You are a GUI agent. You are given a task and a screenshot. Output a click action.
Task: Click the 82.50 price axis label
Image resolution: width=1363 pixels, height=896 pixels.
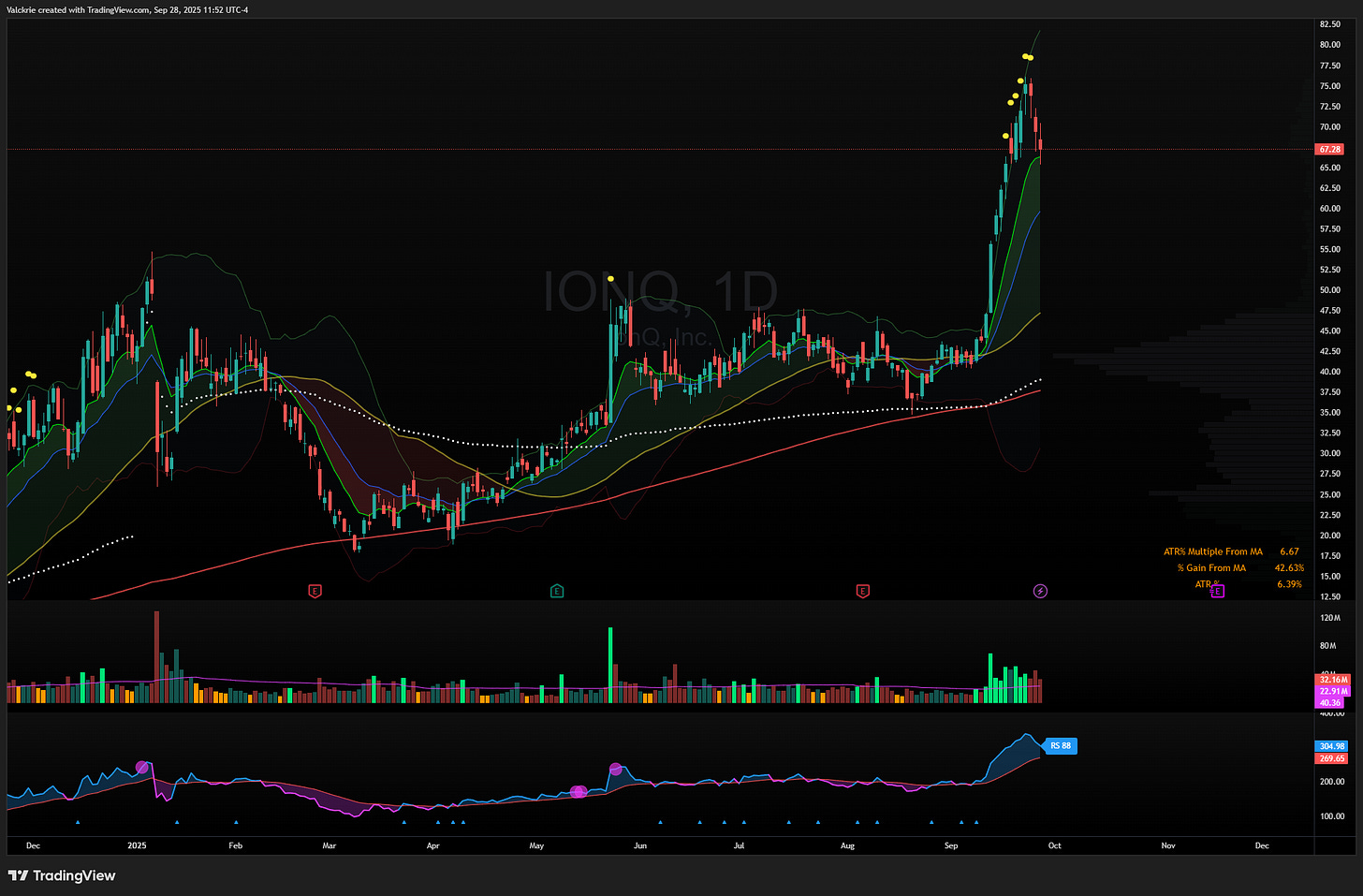click(x=1329, y=24)
